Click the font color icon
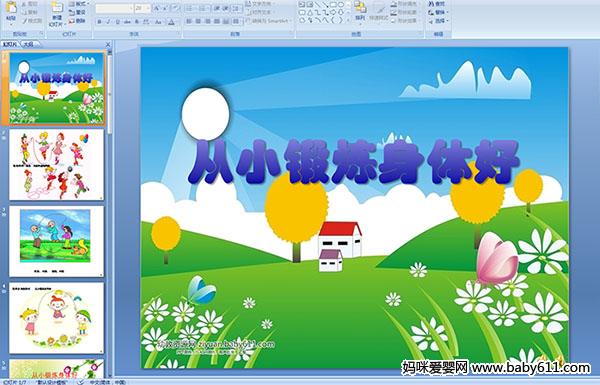This screenshot has width=600, height=385. [x=171, y=22]
